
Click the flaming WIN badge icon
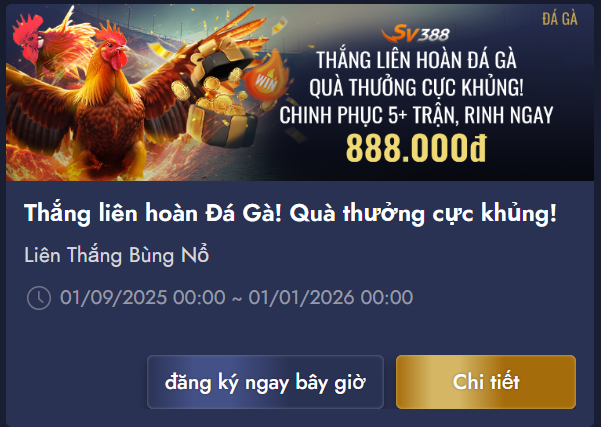coord(267,76)
